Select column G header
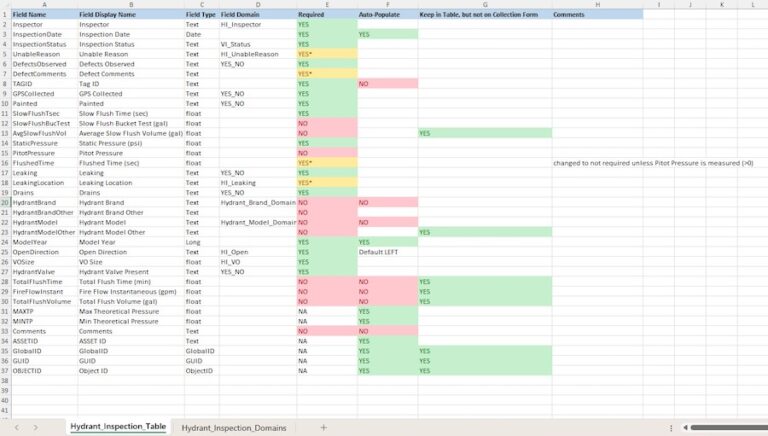768x436 pixels. (x=484, y=5)
